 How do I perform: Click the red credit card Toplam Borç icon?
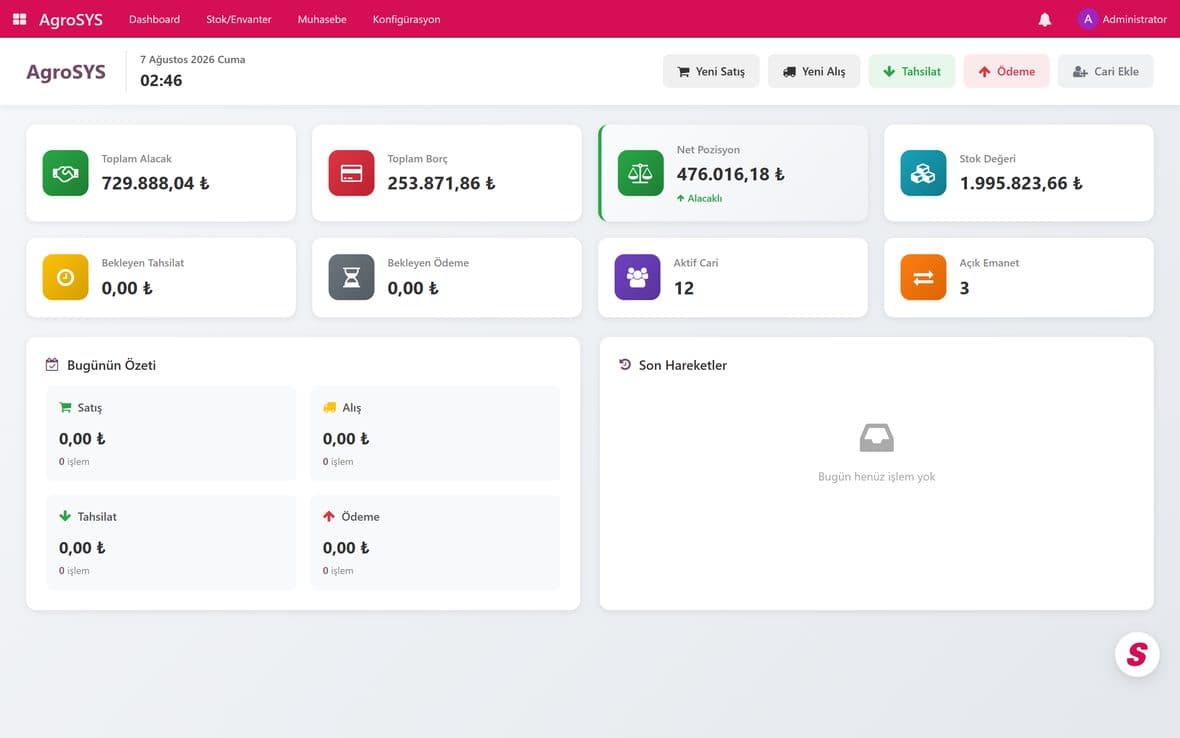351,173
